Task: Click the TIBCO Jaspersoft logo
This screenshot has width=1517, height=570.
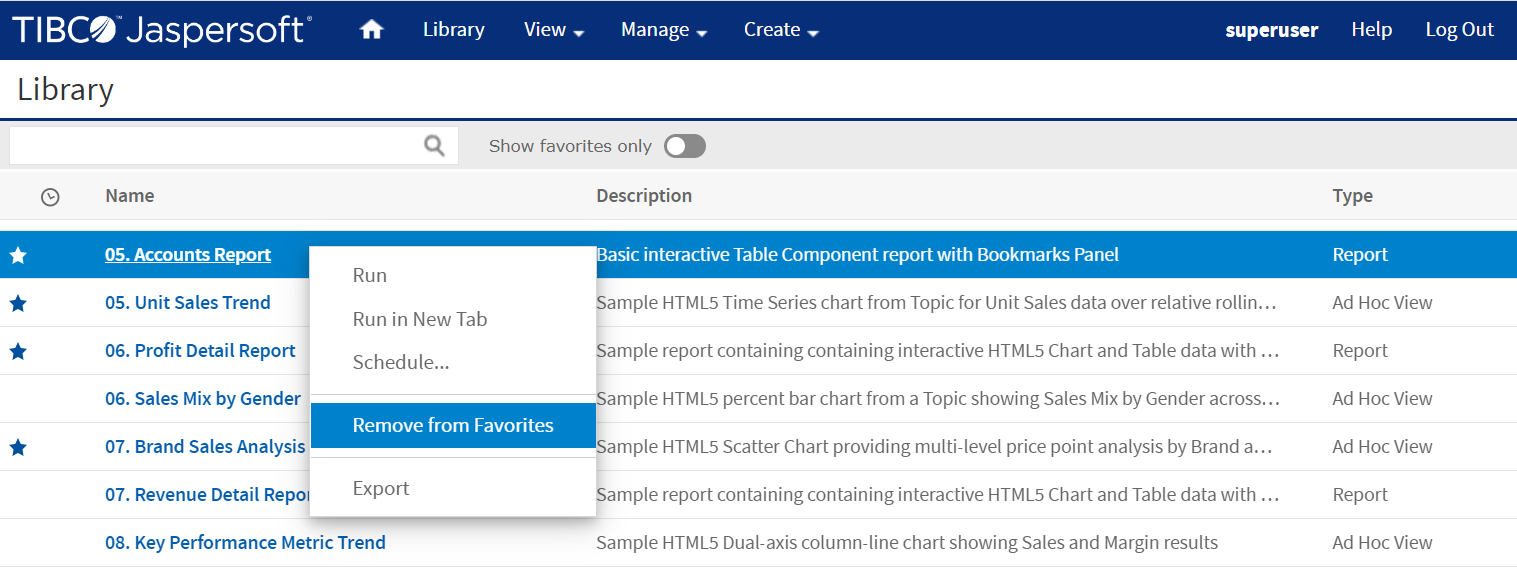Action: pos(161,30)
